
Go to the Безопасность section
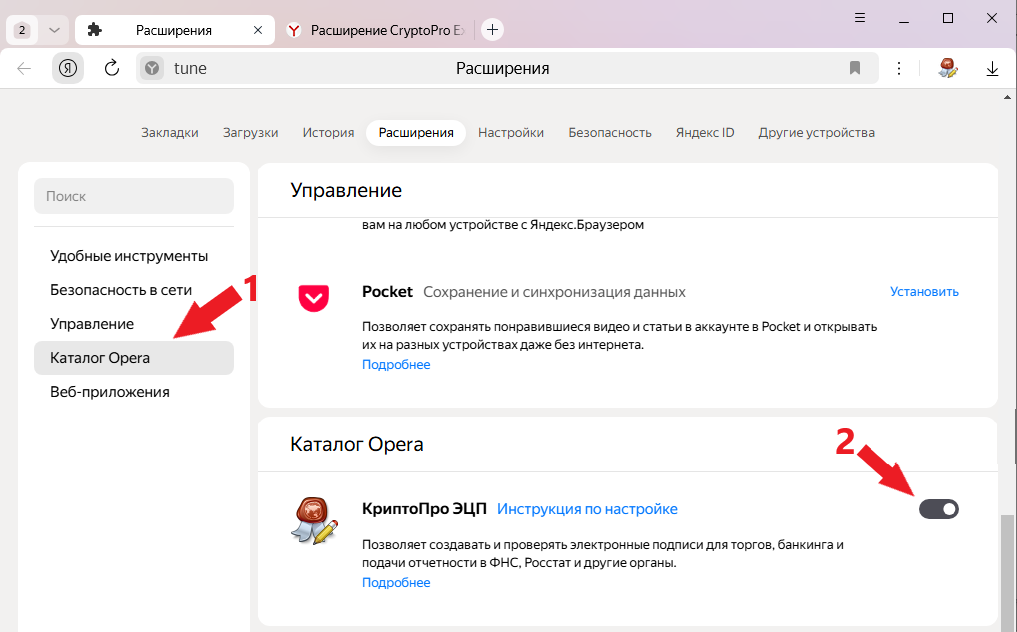tap(610, 133)
